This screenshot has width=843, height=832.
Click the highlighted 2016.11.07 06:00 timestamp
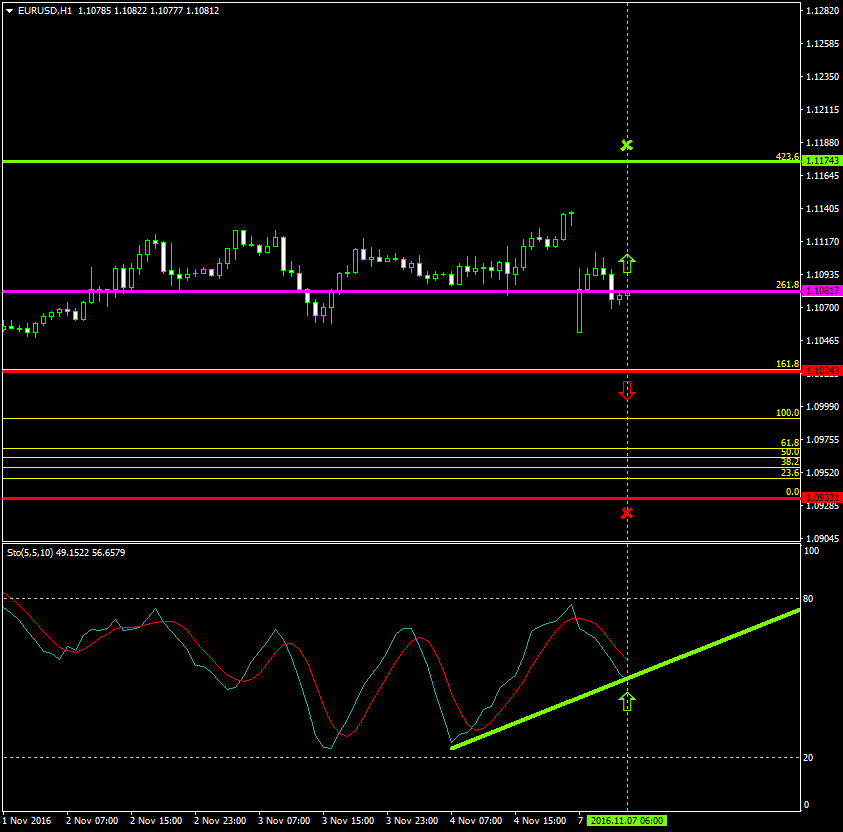coord(628,820)
